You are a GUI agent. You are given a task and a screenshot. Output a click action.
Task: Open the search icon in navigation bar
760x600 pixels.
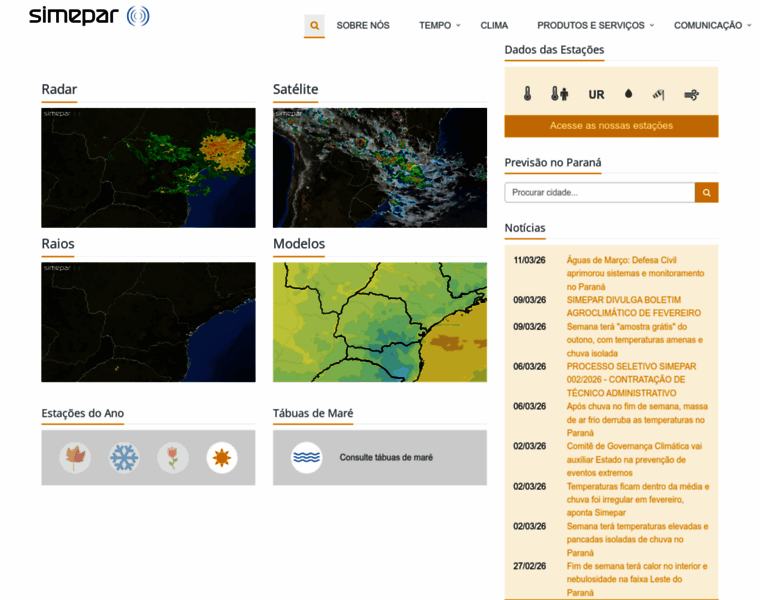314,26
